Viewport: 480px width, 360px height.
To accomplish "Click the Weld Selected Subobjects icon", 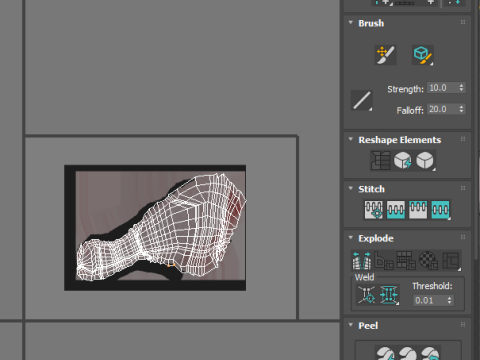I will (x=389, y=295).
